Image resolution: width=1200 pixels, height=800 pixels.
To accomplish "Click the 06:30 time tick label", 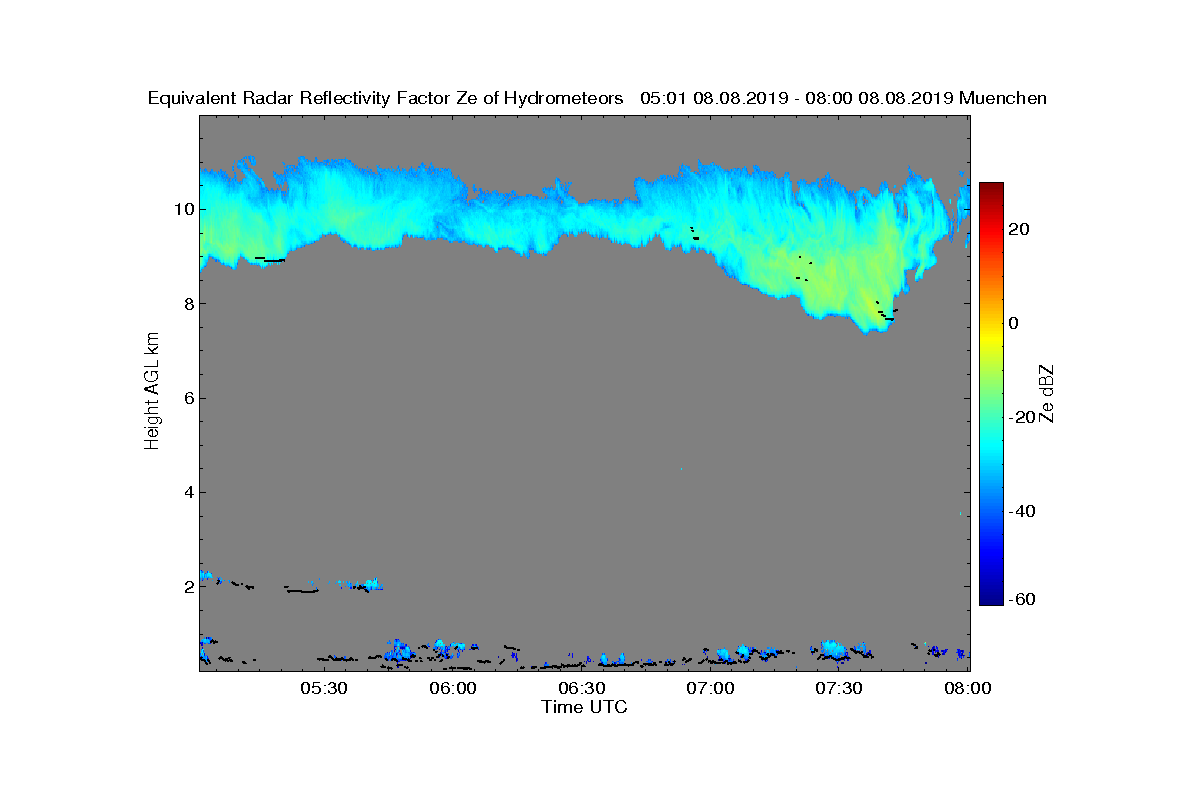I will pyautogui.click(x=581, y=689).
